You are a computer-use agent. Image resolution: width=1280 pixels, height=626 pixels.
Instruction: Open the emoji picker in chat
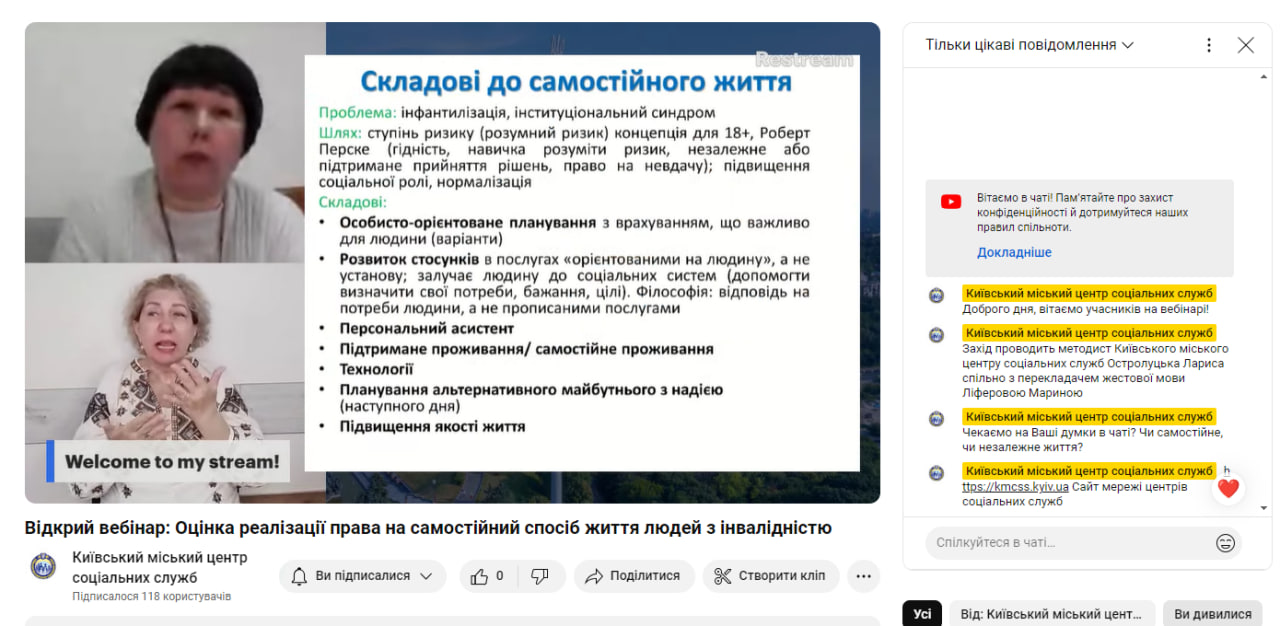1225,543
